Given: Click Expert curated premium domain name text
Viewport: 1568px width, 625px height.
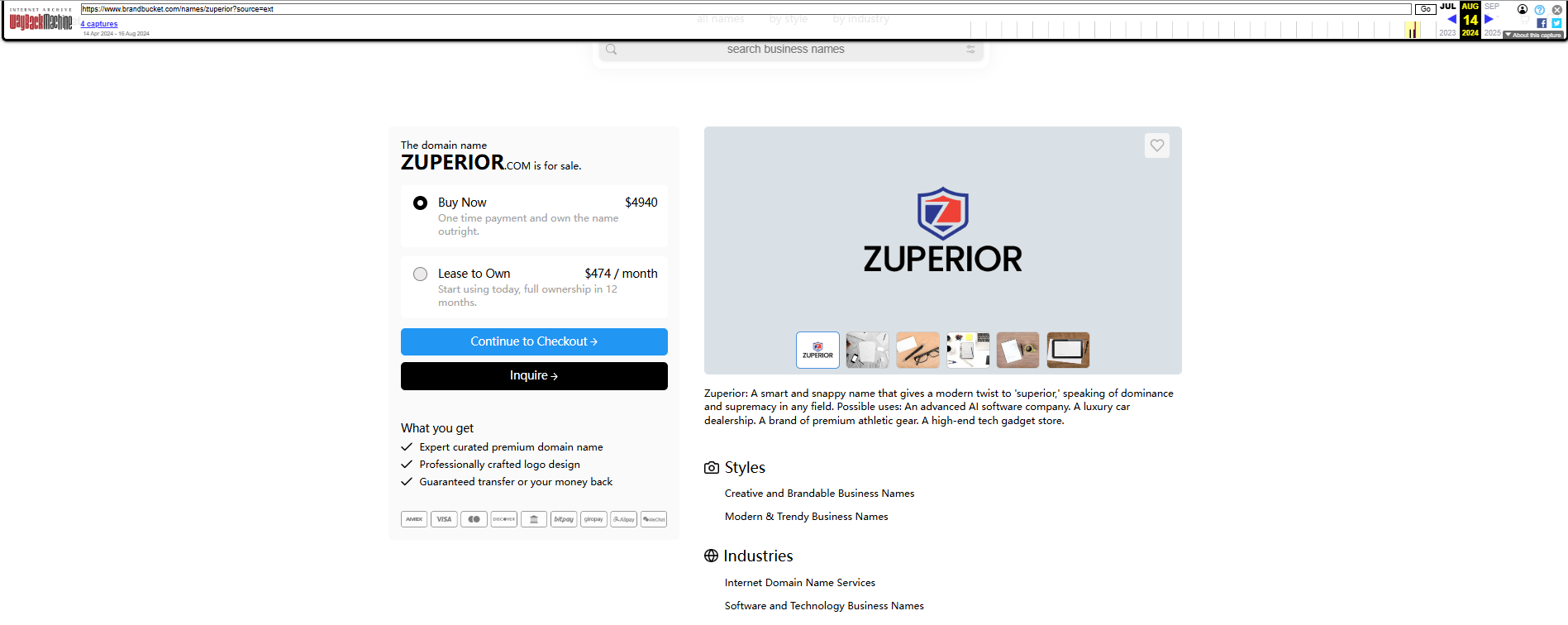Looking at the screenshot, I should (x=511, y=447).
